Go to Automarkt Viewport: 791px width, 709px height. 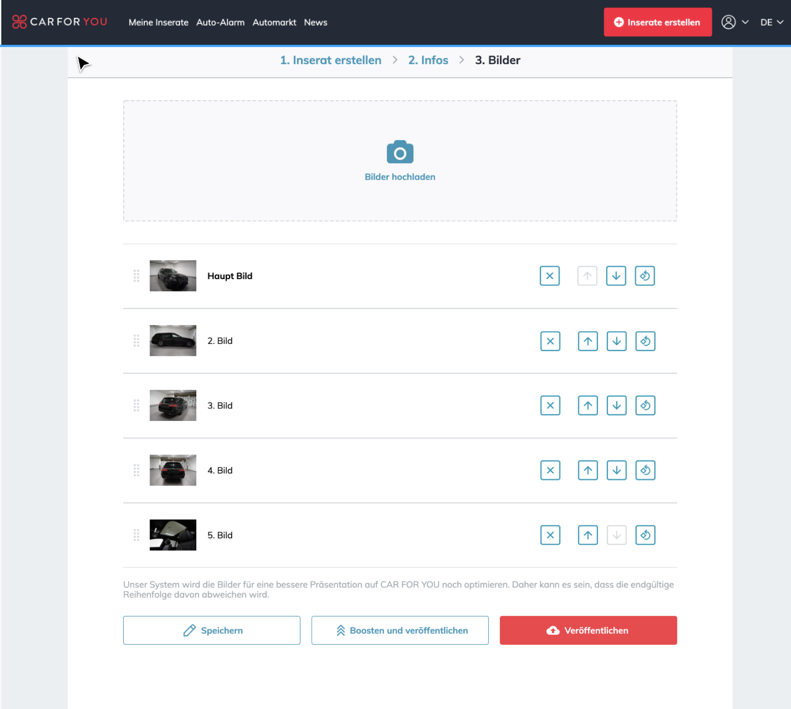pos(274,22)
